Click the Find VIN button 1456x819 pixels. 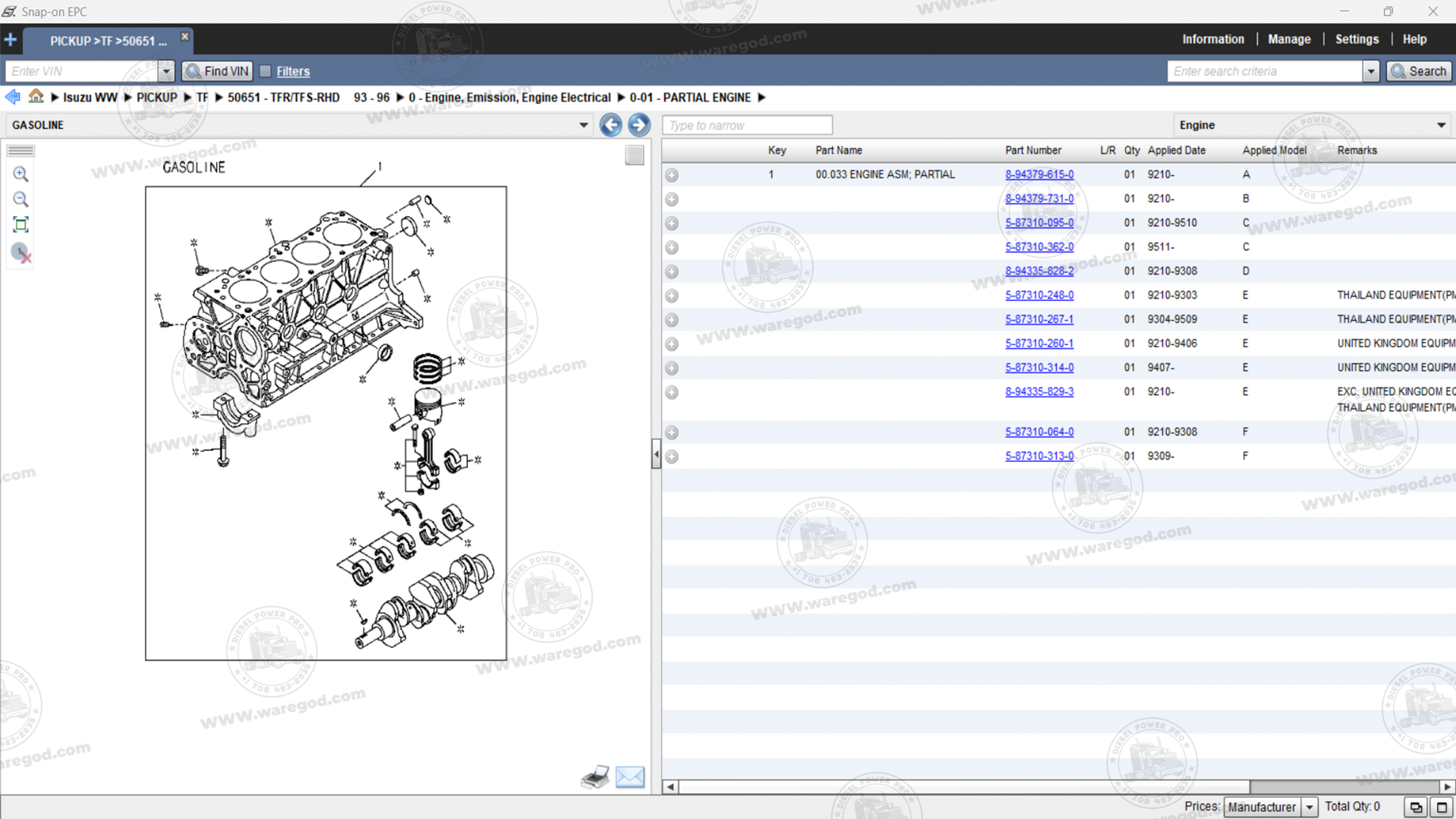218,71
